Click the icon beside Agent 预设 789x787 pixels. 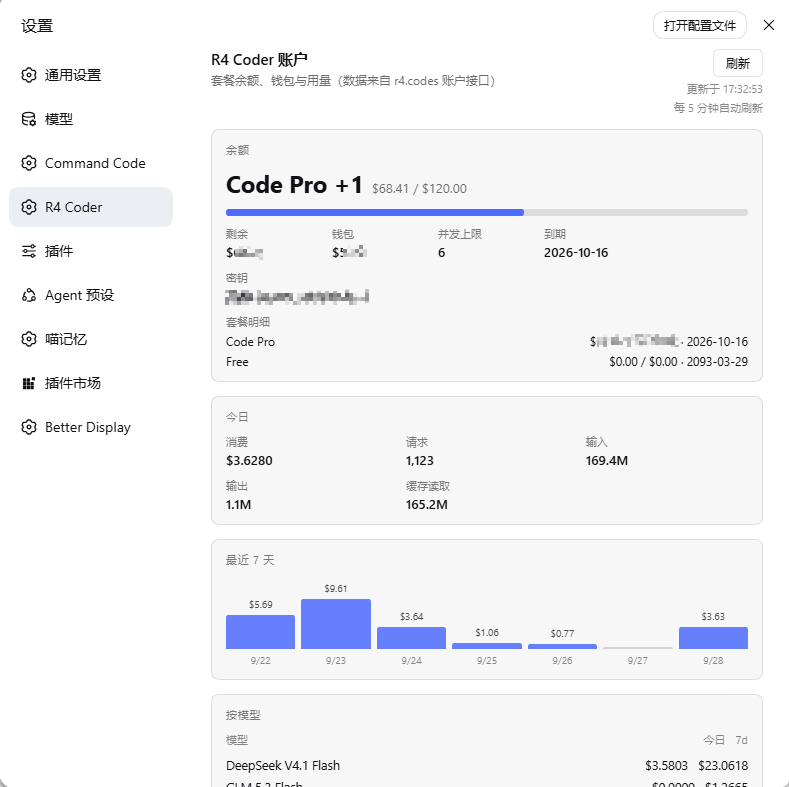click(x=29, y=295)
